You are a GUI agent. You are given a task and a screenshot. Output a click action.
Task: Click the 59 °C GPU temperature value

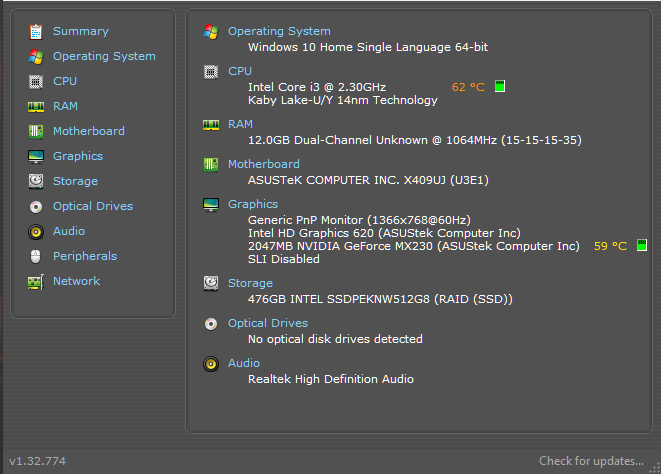pos(610,246)
